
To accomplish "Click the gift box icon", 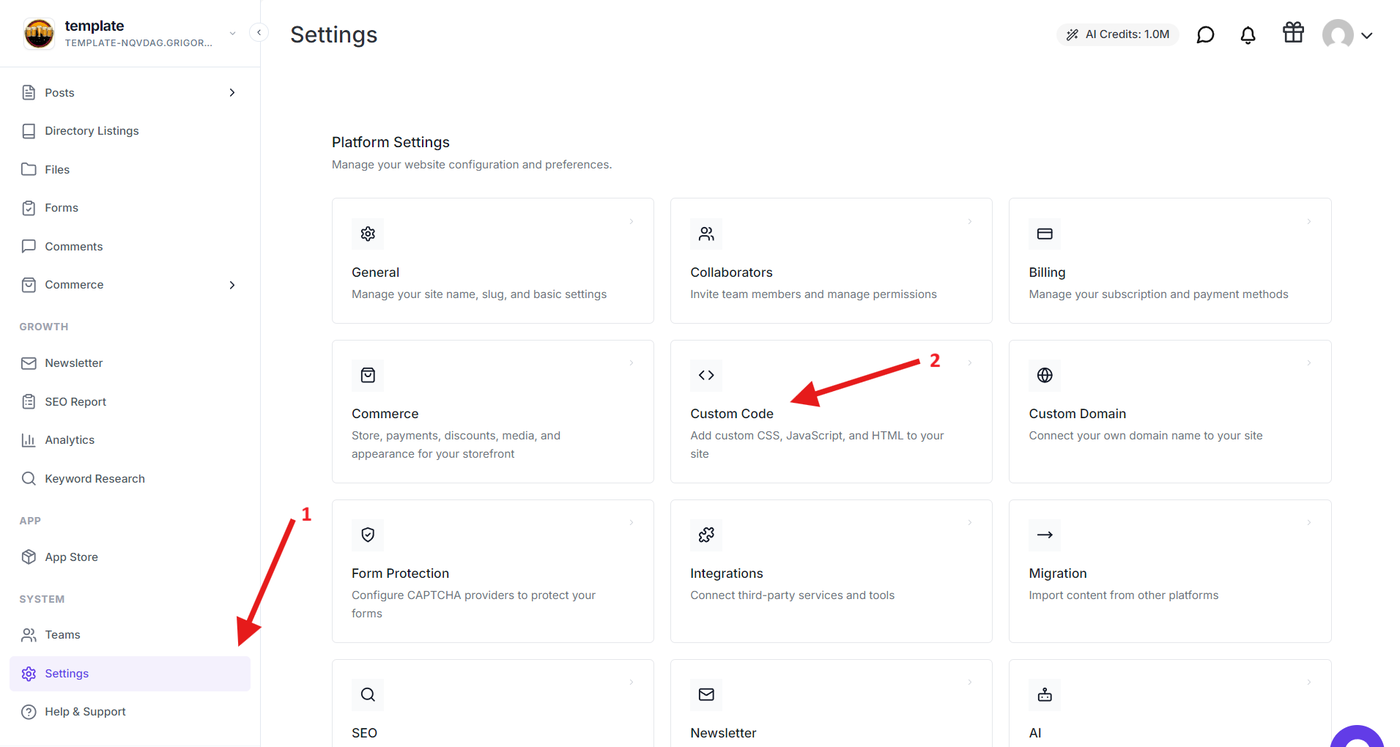I will 1293,33.
